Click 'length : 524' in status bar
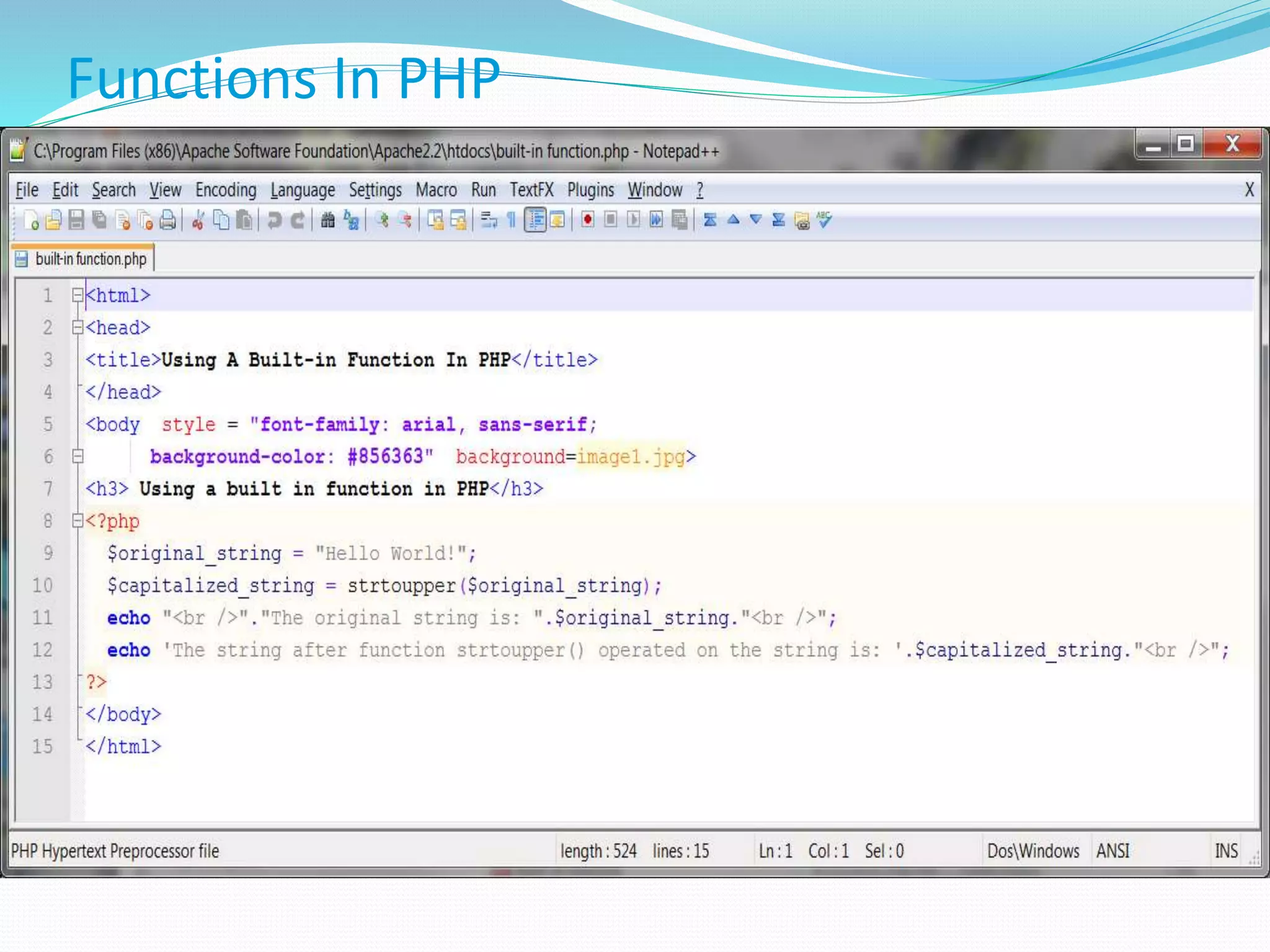1270x952 pixels. coord(598,851)
